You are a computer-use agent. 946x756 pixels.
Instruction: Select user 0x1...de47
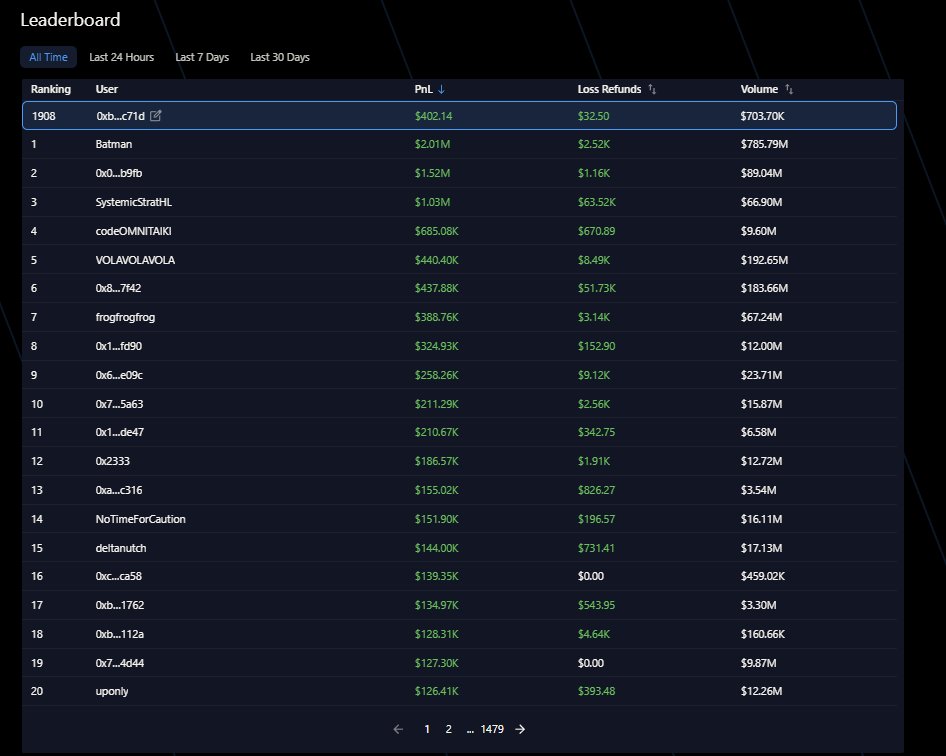pyautogui.click(x=119, y=432)
